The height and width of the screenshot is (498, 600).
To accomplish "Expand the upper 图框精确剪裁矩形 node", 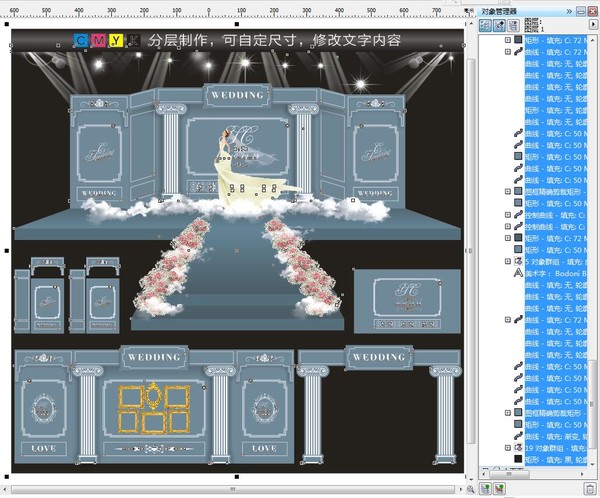I will [508, 191].
